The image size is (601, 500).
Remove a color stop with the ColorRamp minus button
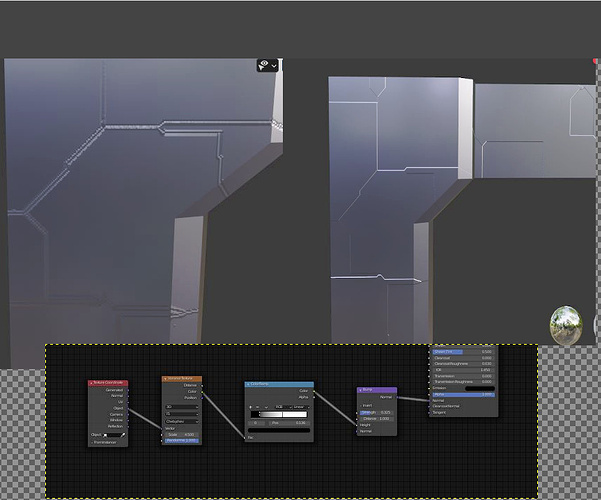pos(258,407)
